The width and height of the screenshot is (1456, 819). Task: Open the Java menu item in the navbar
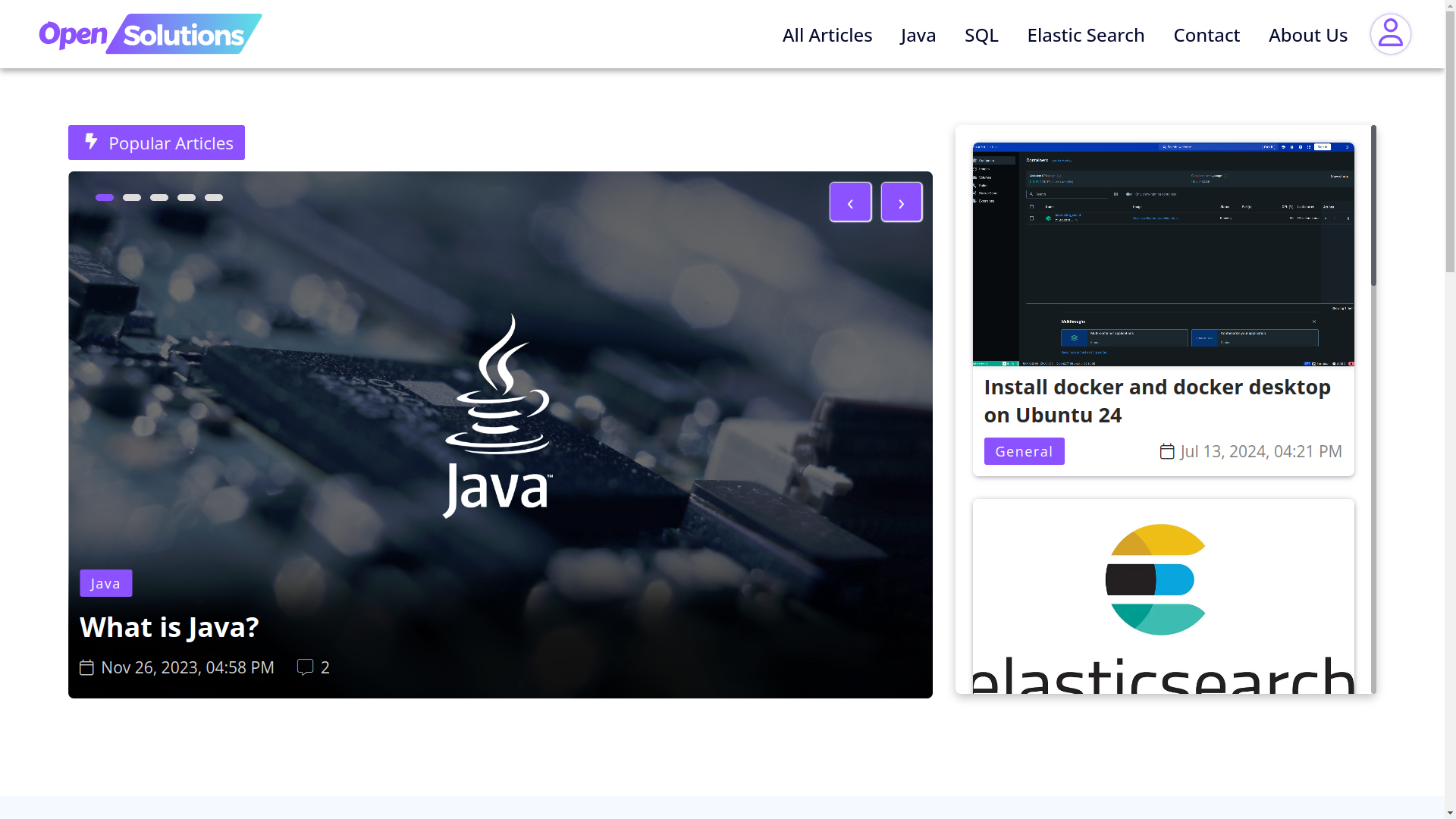[918, 35]
